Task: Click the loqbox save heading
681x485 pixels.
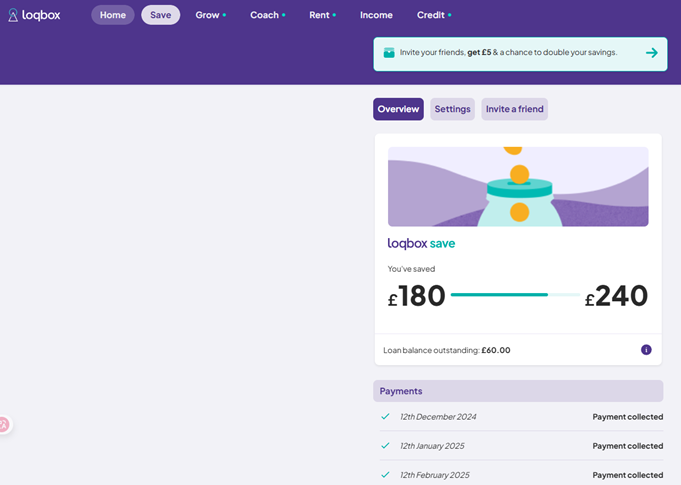Action: 421,244
